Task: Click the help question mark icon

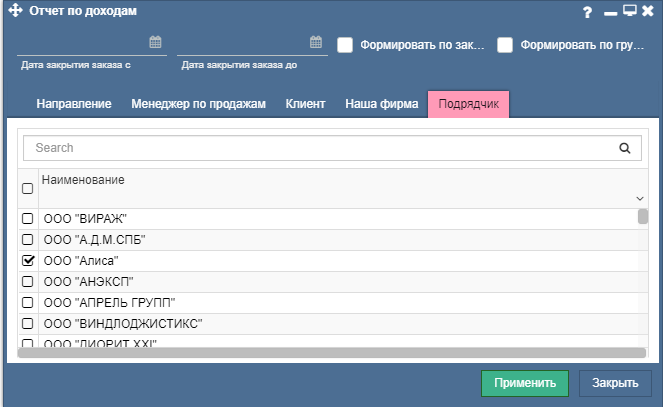Action: 588,12
